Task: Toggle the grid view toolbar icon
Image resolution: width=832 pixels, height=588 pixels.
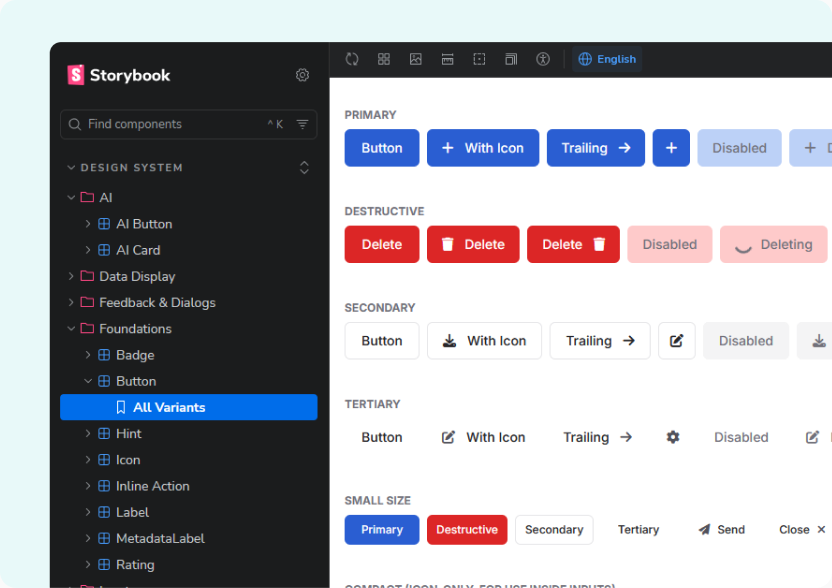Action: point(384,59)
